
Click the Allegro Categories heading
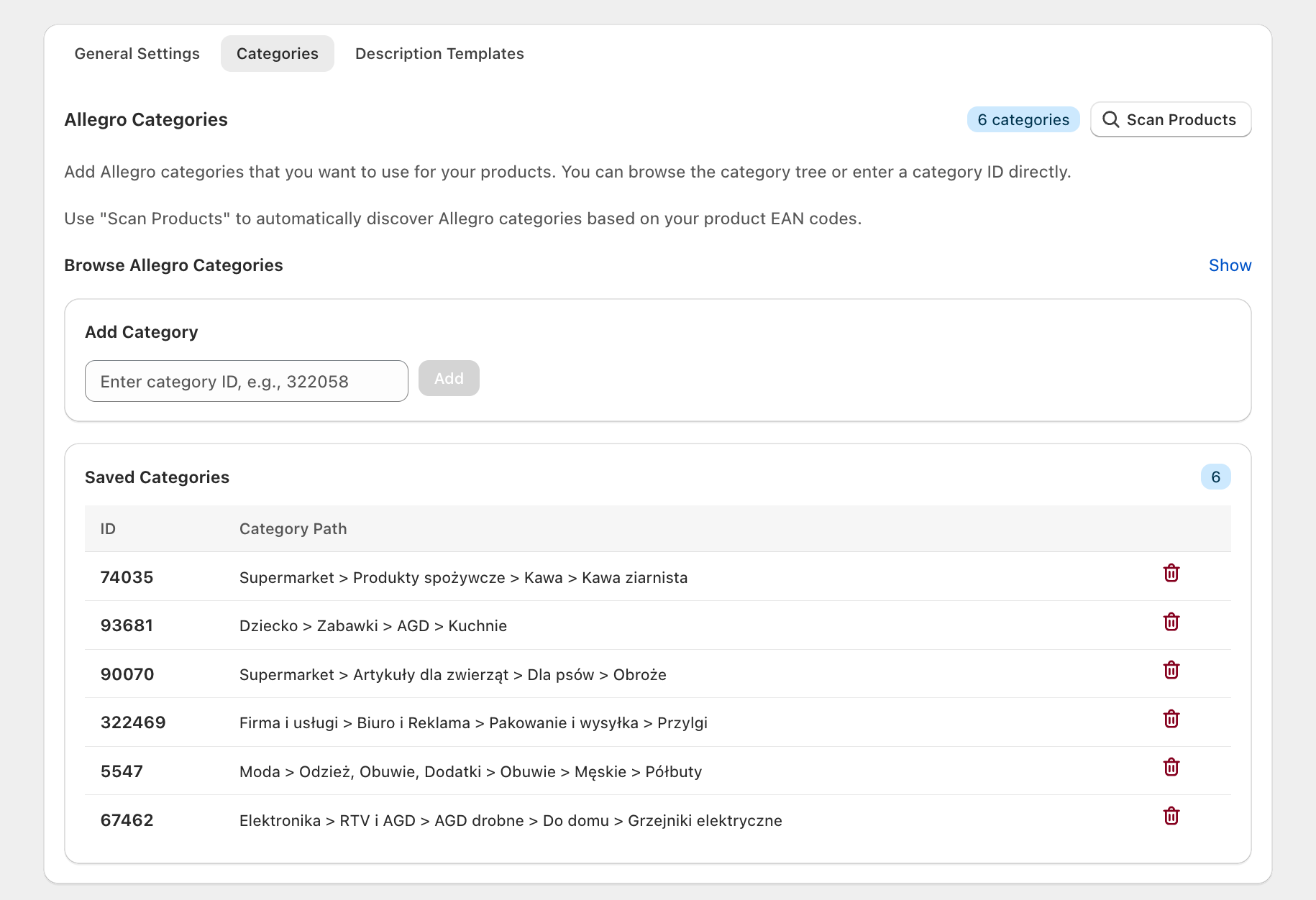pos(146,119)
